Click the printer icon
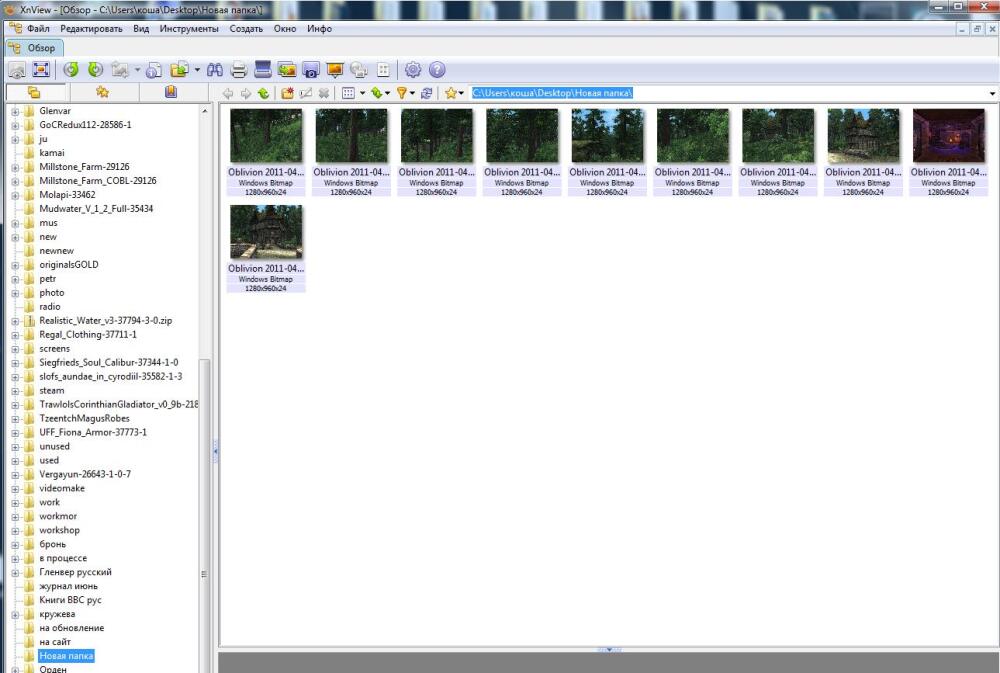 coord(239,70)
